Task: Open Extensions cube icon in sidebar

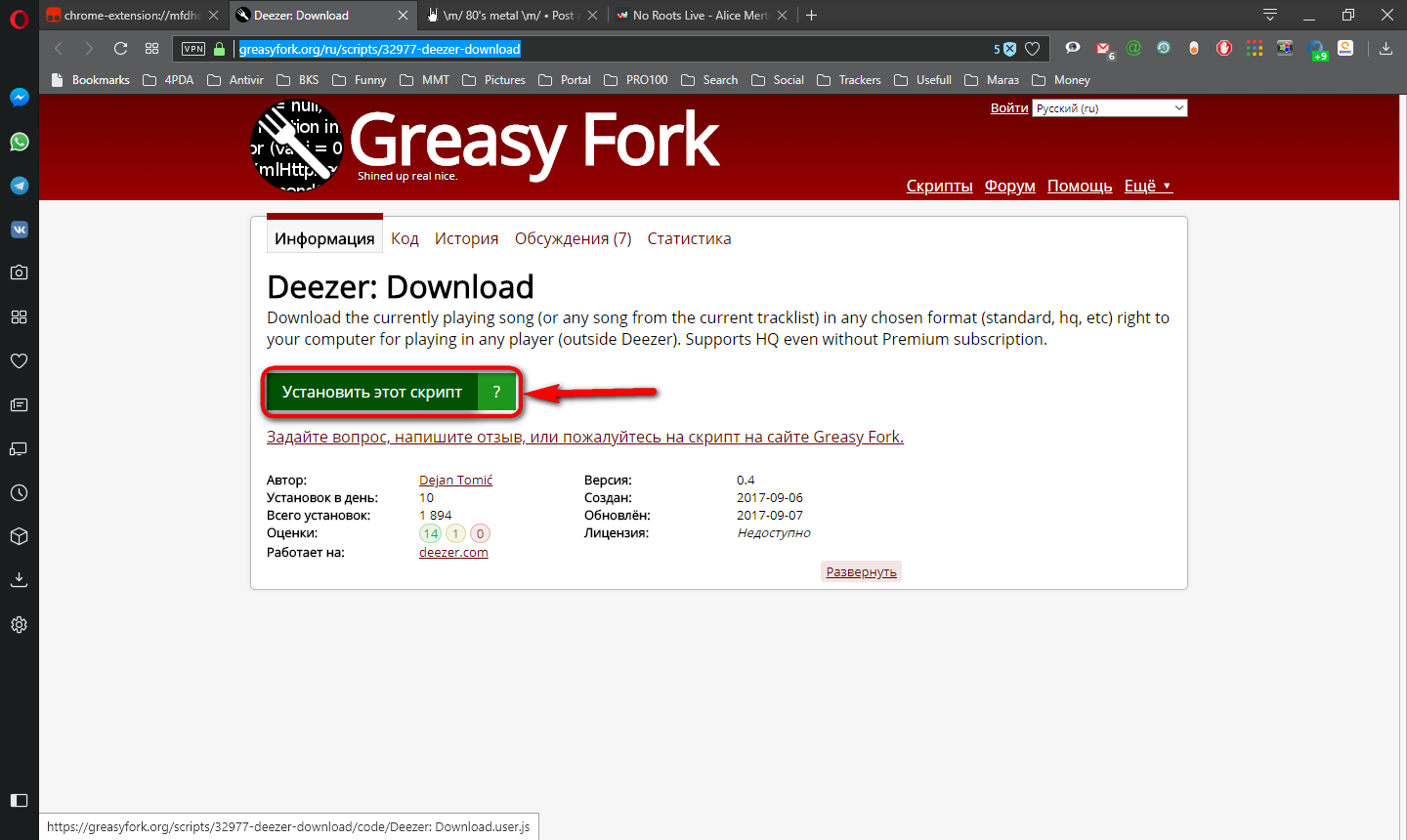Action: pos(19,536)
